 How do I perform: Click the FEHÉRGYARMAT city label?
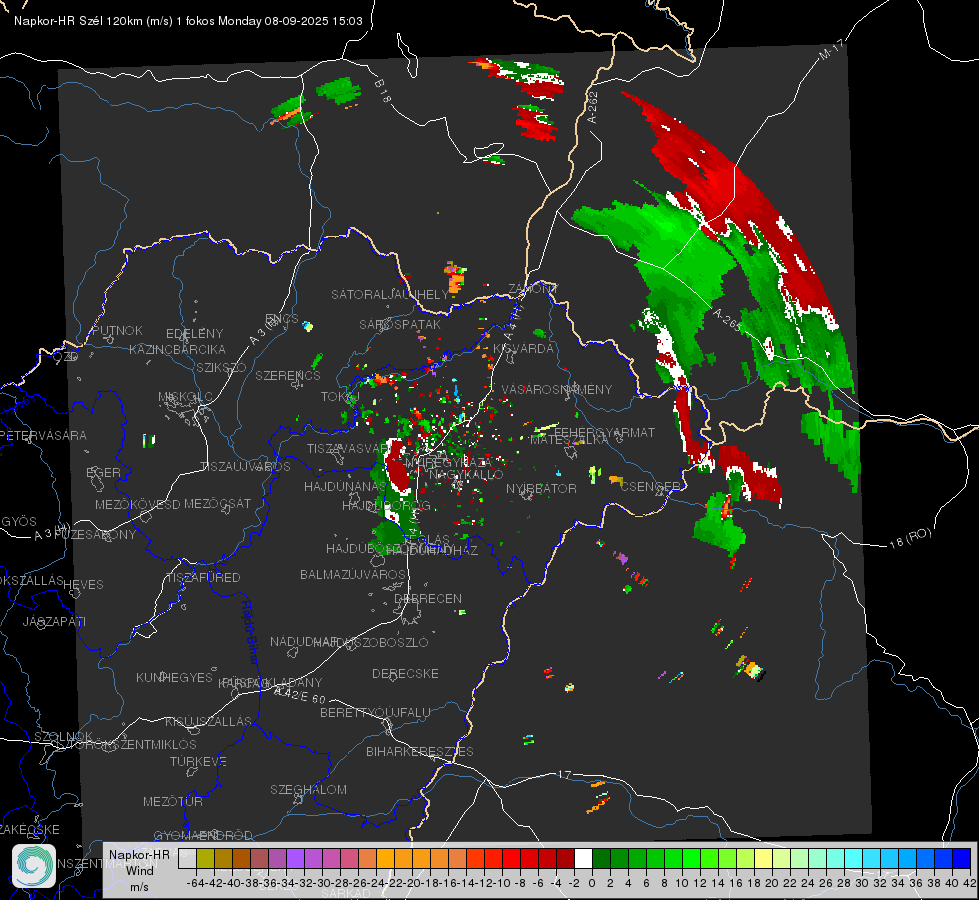tap(604, 432)
